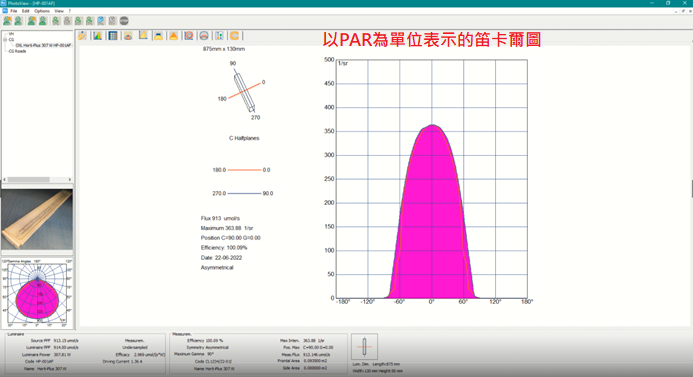Click the gray stop icon in the top toolbar
The image size is (693, 377).
pyautogui.click(x=124, y=21)
